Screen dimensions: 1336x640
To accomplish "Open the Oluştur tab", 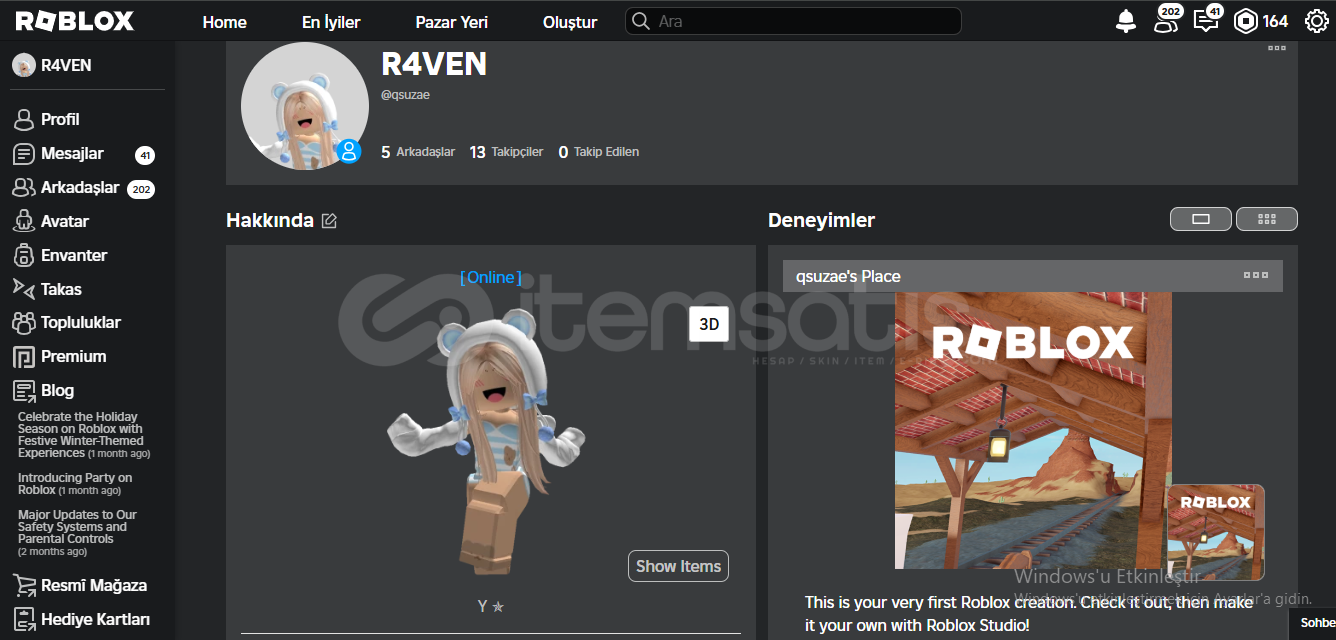I will 570,21.
